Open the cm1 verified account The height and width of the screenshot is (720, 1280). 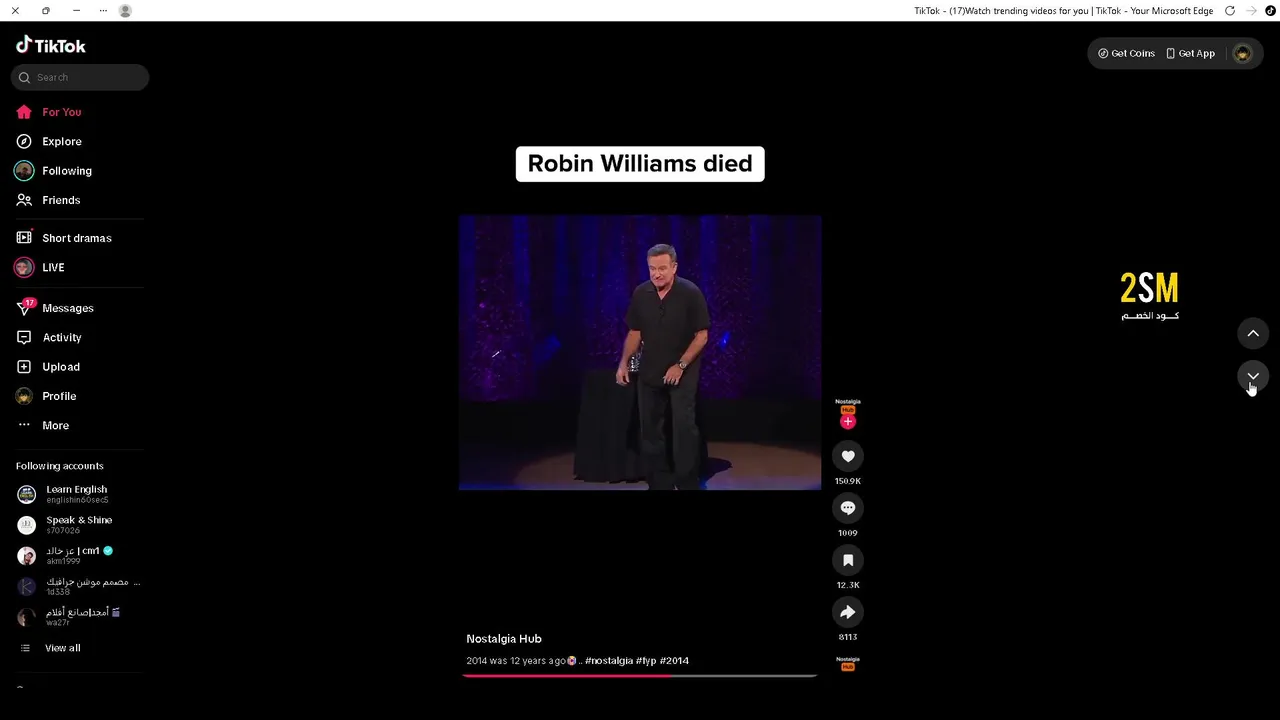point(79,555)
